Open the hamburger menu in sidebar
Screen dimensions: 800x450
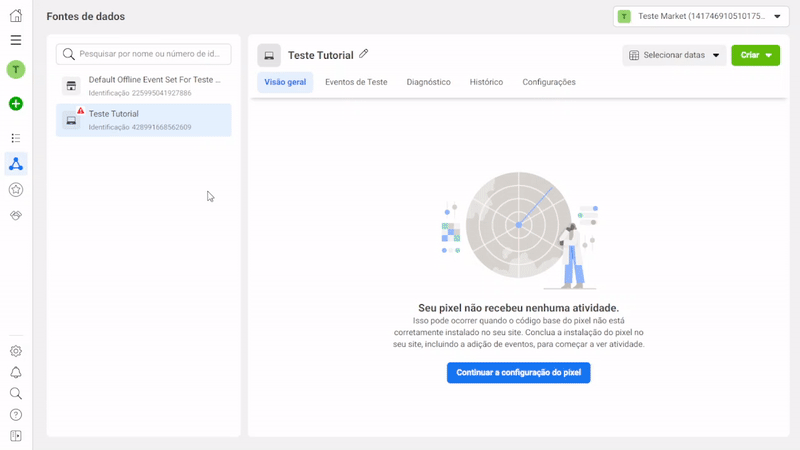coord(15,40)
